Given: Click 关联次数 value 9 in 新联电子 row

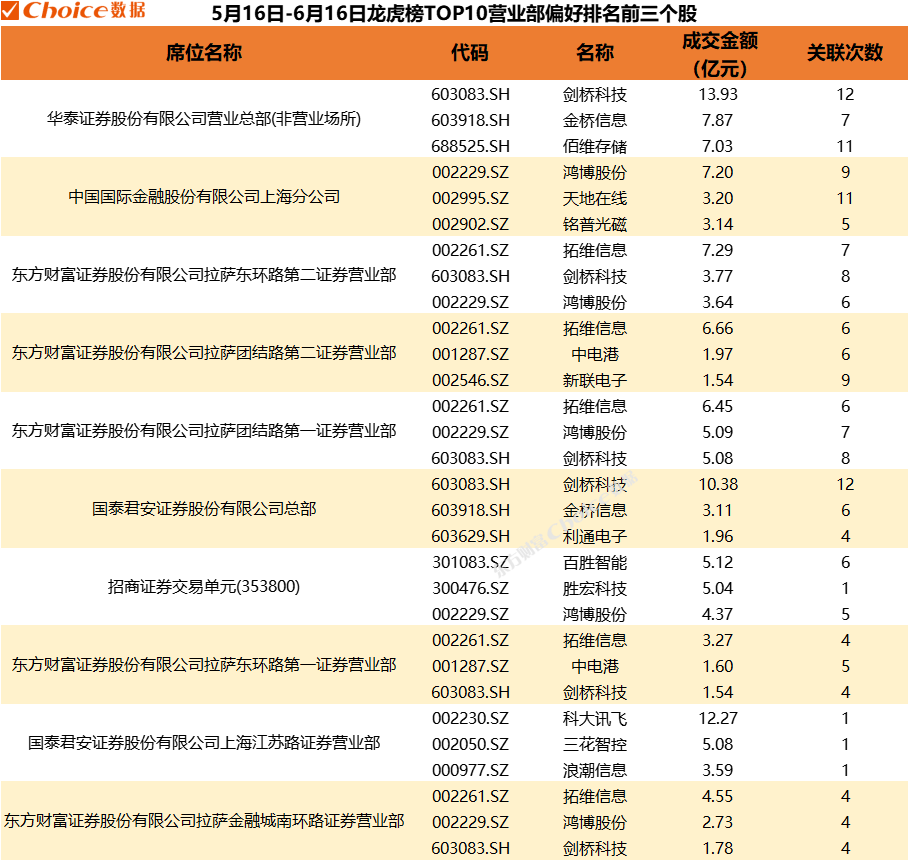Looking at the screenshot, I should 845,380.
